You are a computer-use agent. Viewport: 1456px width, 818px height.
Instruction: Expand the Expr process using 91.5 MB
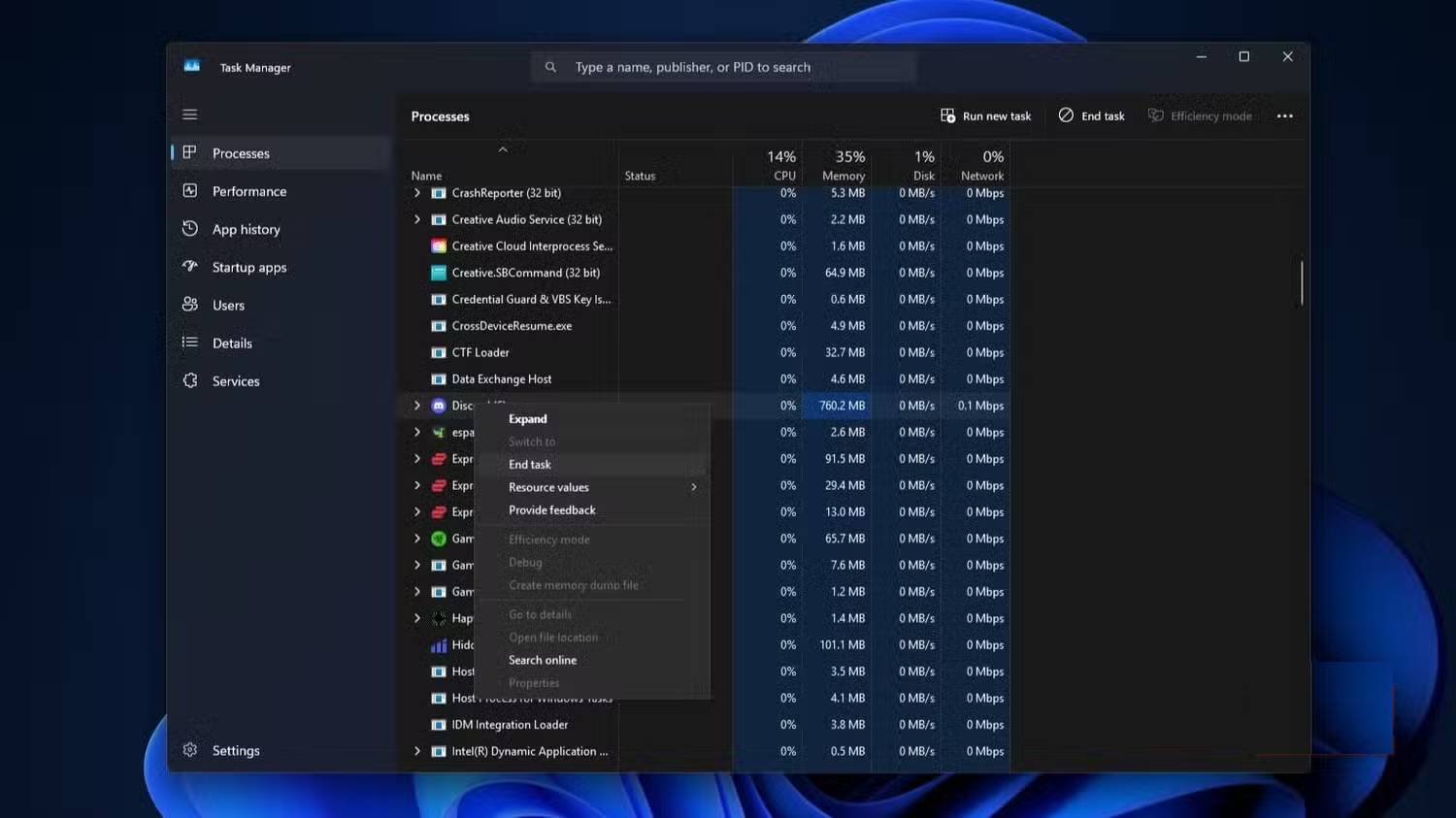point(417,459)
